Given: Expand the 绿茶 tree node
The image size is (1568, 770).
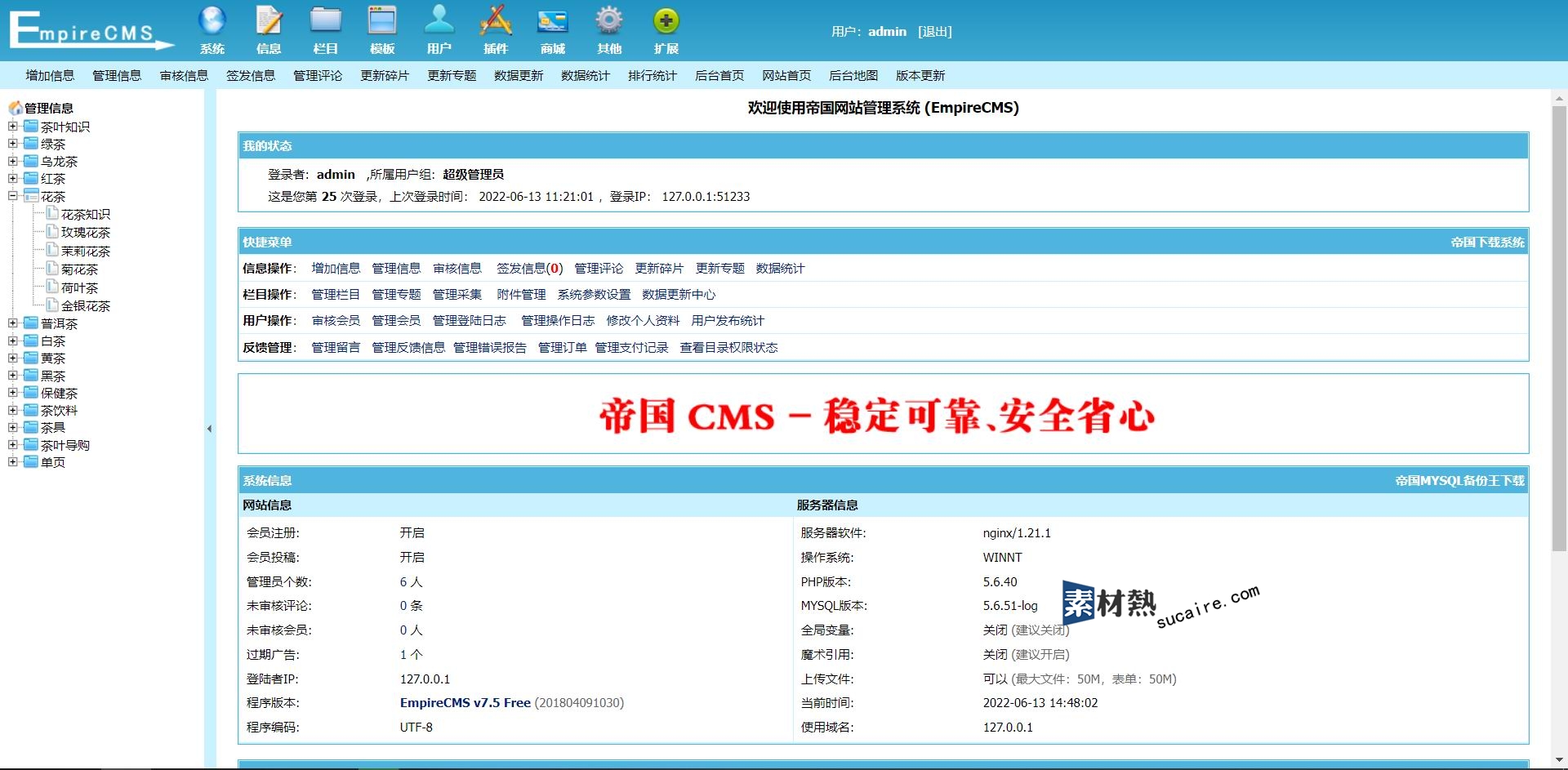Looking at the screenshot, I should tap(12, 144).
